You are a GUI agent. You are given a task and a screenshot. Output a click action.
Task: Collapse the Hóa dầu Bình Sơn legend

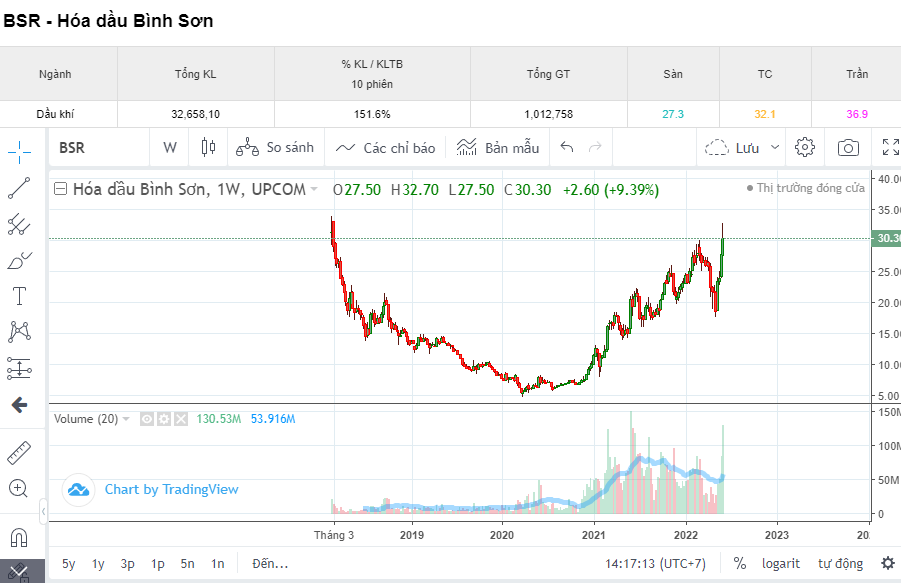(x=61, y=189)
